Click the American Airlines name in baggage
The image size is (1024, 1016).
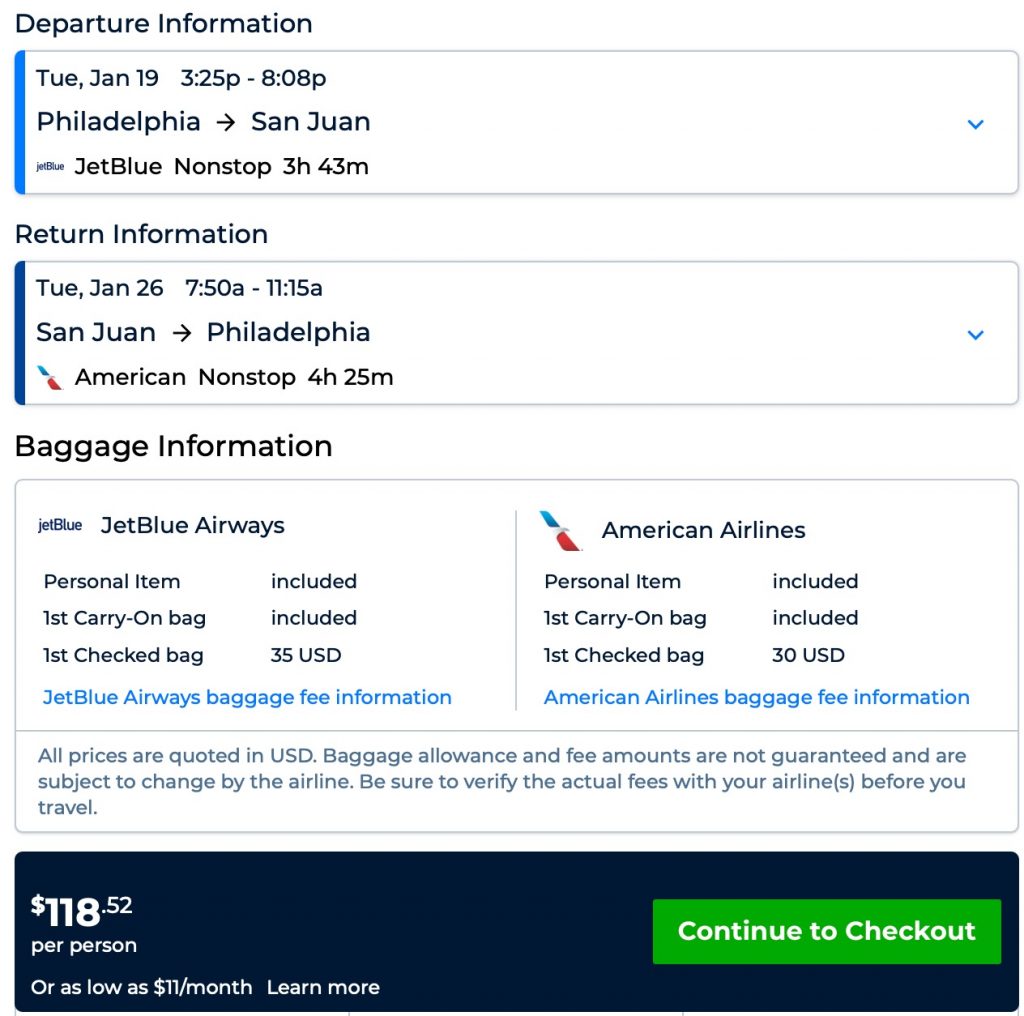703,531
